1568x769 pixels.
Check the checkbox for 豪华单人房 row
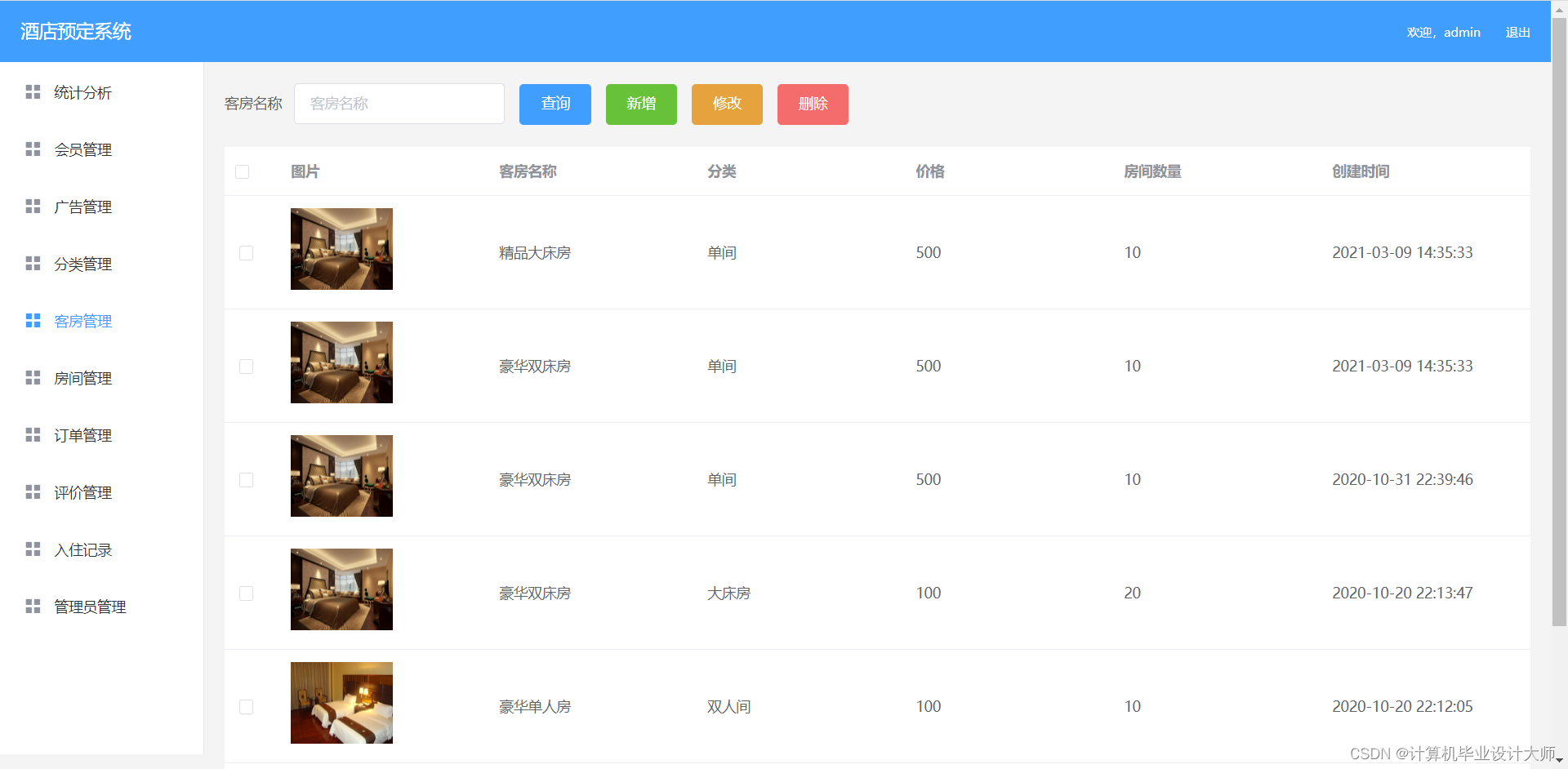pyautogui.click(x=246, y=707)
